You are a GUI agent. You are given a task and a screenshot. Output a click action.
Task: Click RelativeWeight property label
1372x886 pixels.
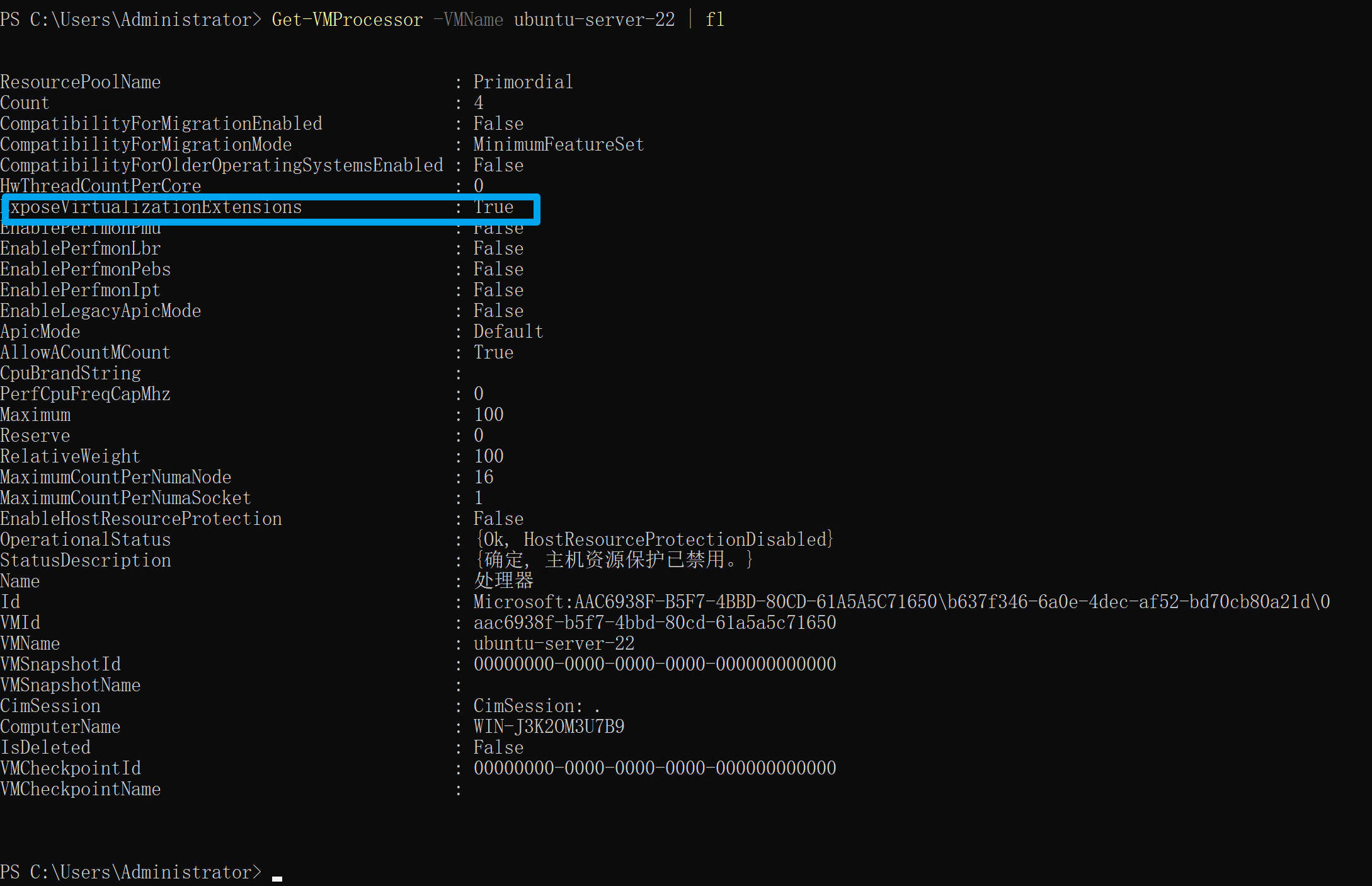[71, 456]
